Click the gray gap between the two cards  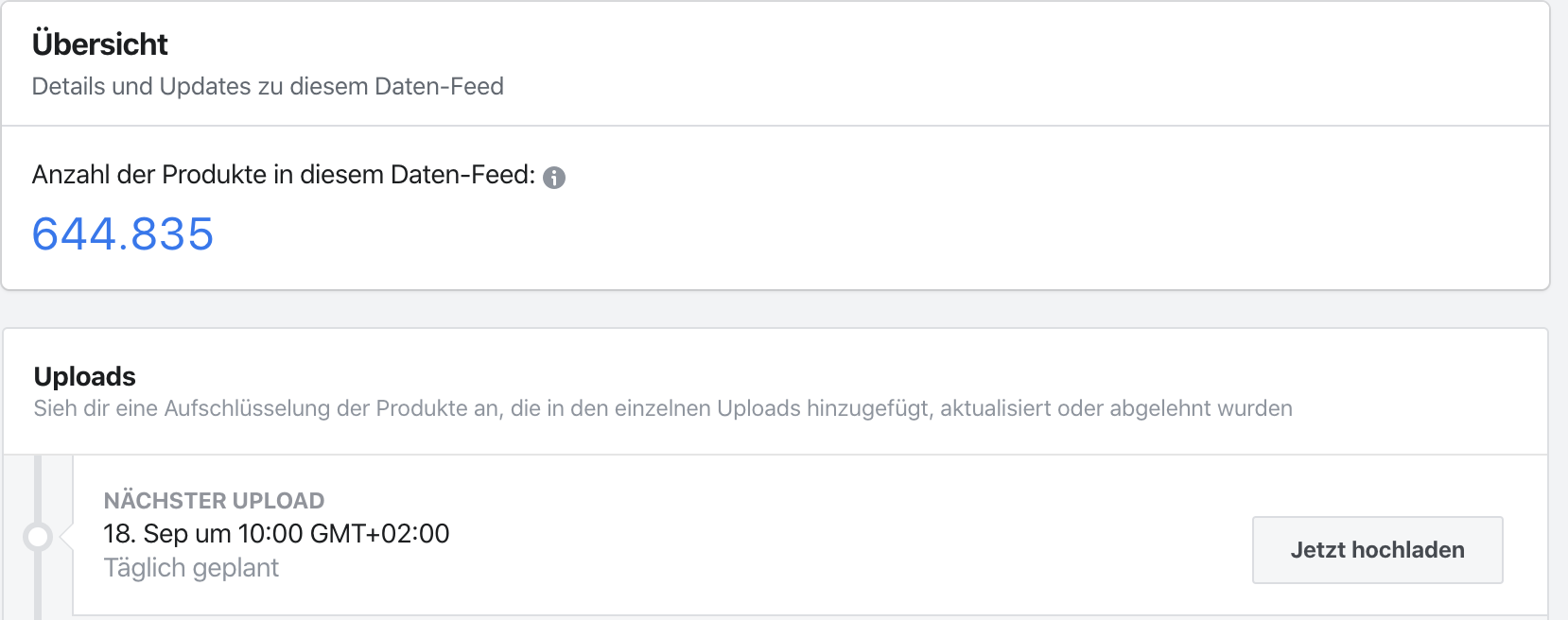[775, 309]
